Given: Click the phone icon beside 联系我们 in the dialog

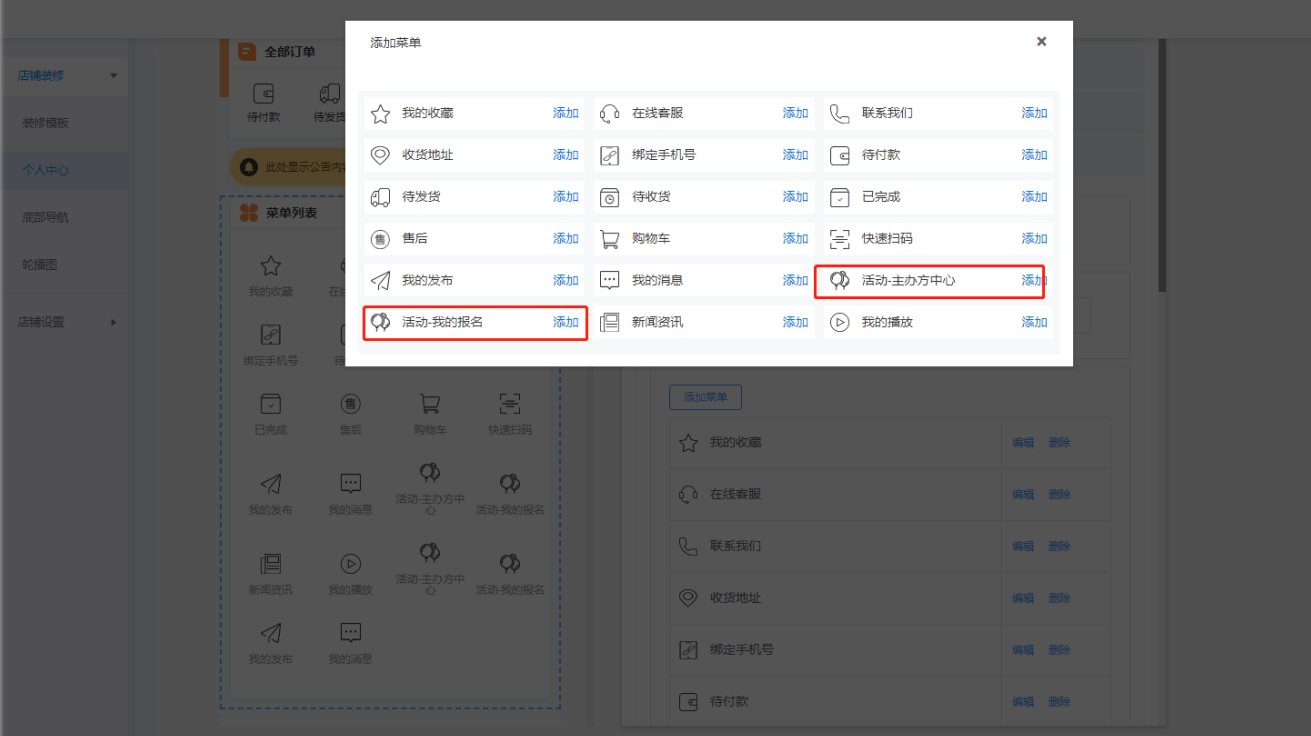Looking at the screenshot, I should (839, 113).
